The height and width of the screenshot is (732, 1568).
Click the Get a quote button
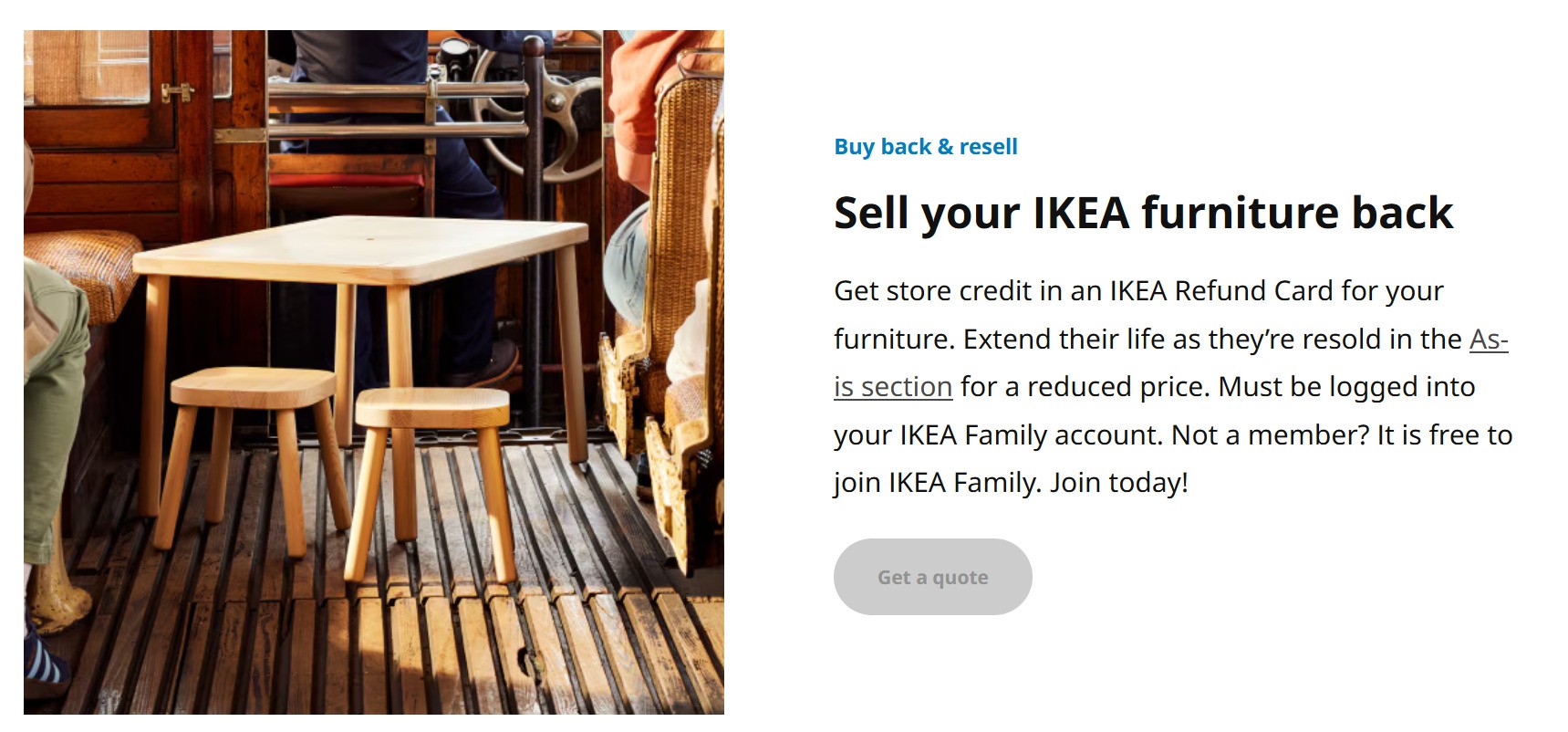tap(932, 577)
